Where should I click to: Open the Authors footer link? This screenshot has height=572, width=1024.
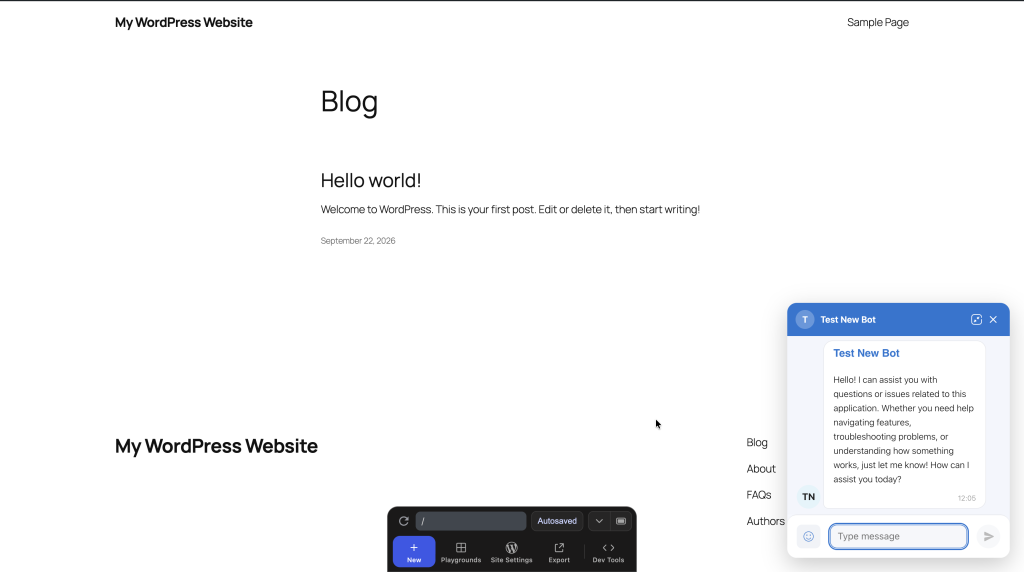(765, 521)
